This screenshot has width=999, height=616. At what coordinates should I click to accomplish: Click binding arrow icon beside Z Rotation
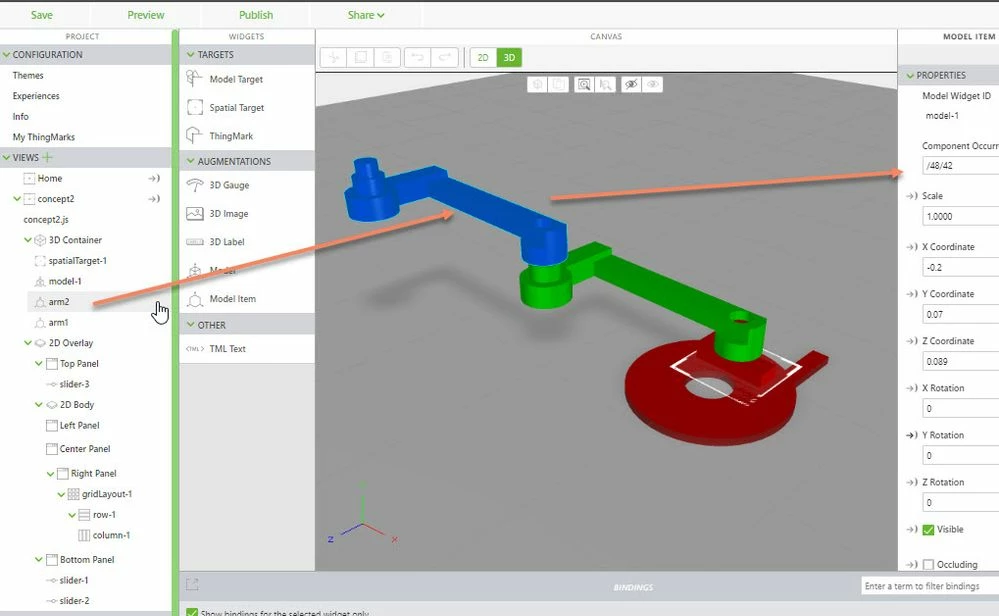[912, 482]
